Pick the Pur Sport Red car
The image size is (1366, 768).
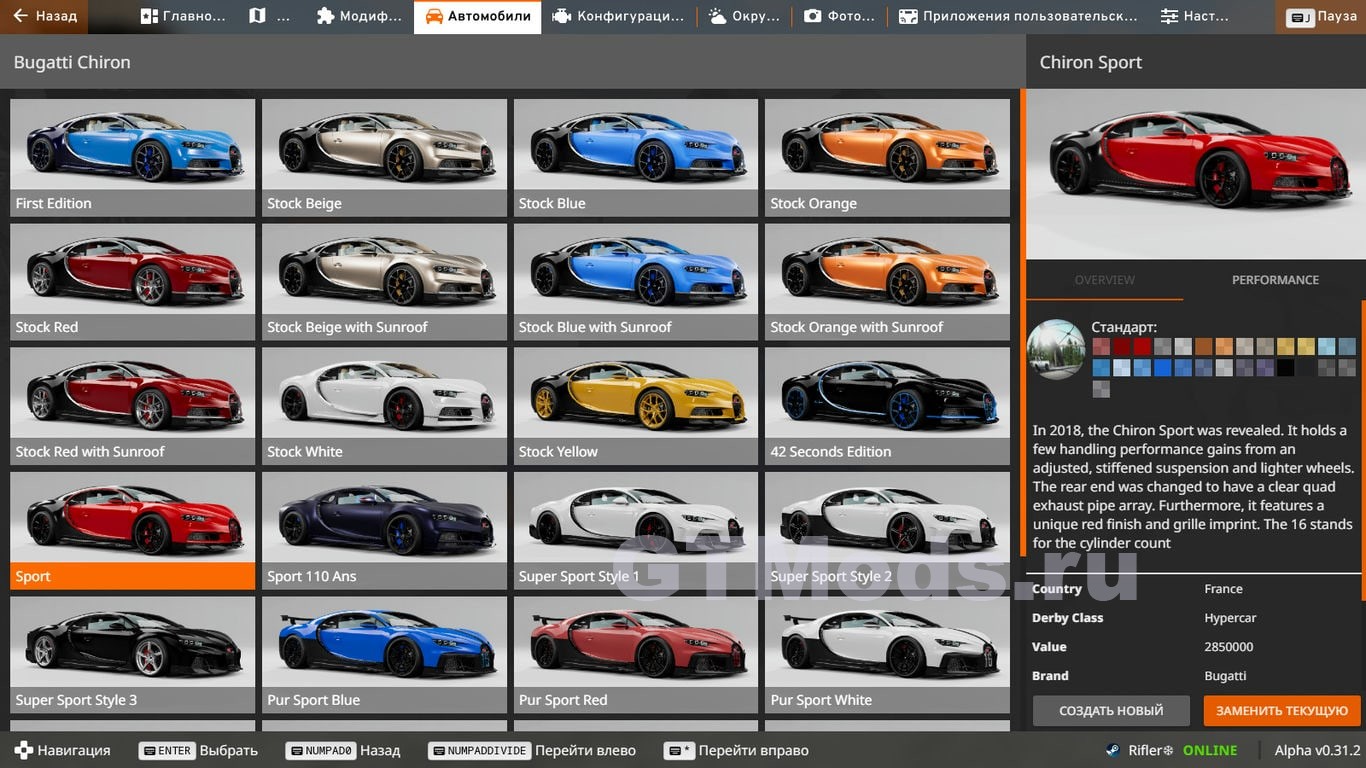click(636, 655)
